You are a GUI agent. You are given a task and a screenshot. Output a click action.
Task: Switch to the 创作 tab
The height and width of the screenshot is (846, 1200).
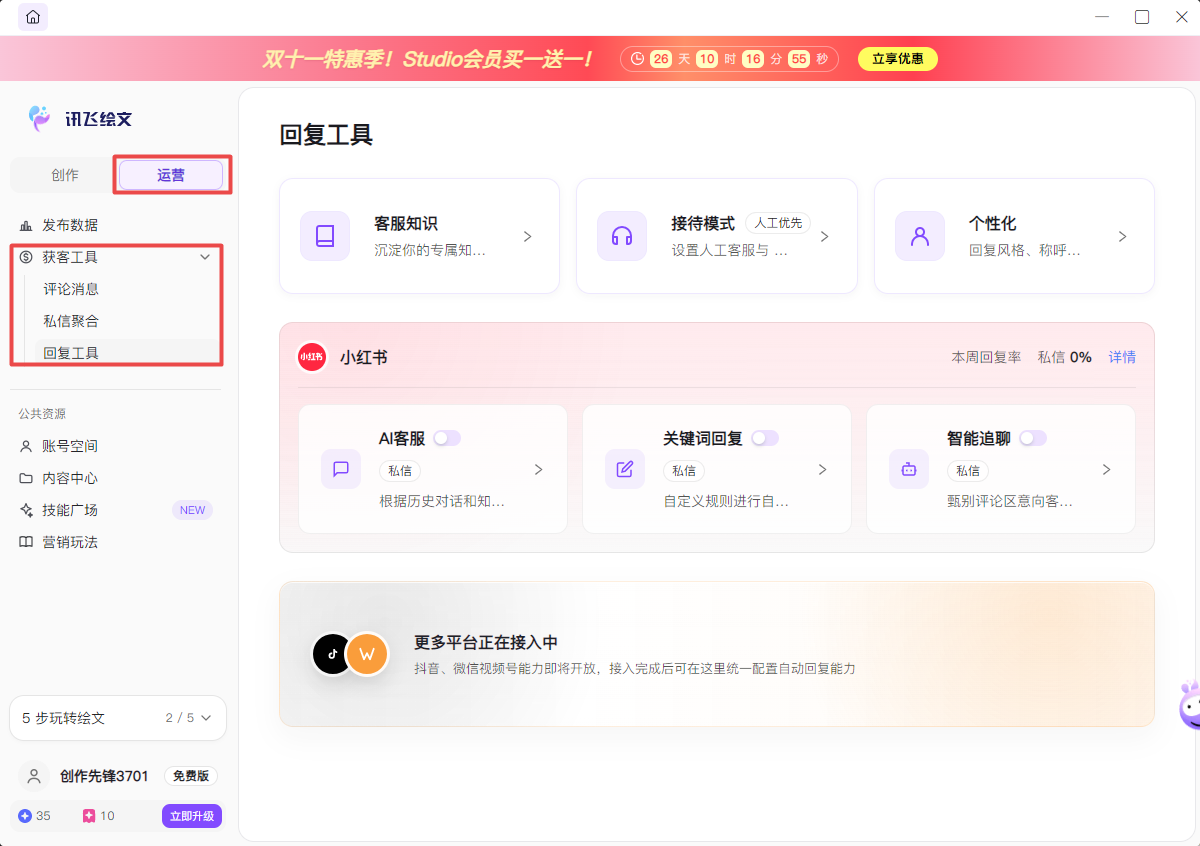(65, 175)
